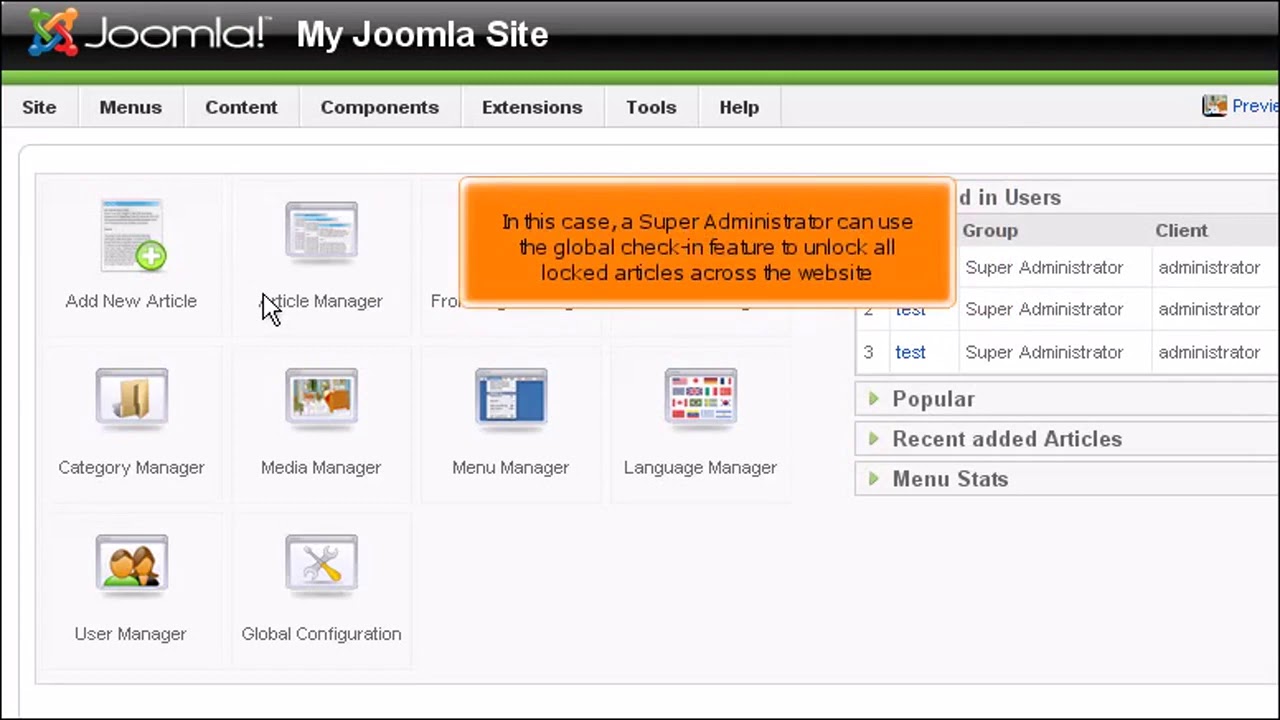Click the Preview icon in top bar

[x=1214, y=106]
